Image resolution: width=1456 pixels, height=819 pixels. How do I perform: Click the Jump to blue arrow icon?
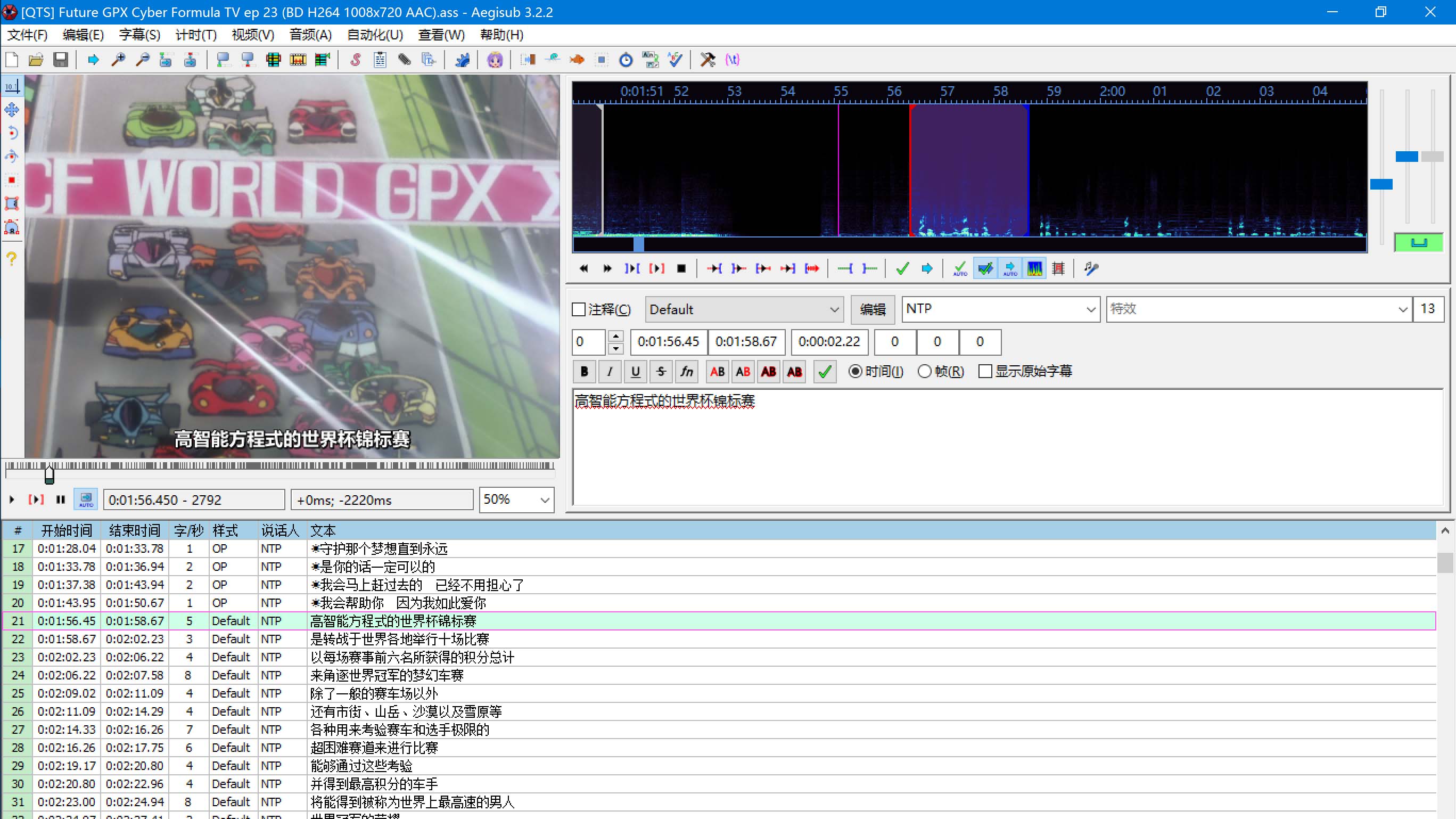pyautogui.click(x=93, y=59)
